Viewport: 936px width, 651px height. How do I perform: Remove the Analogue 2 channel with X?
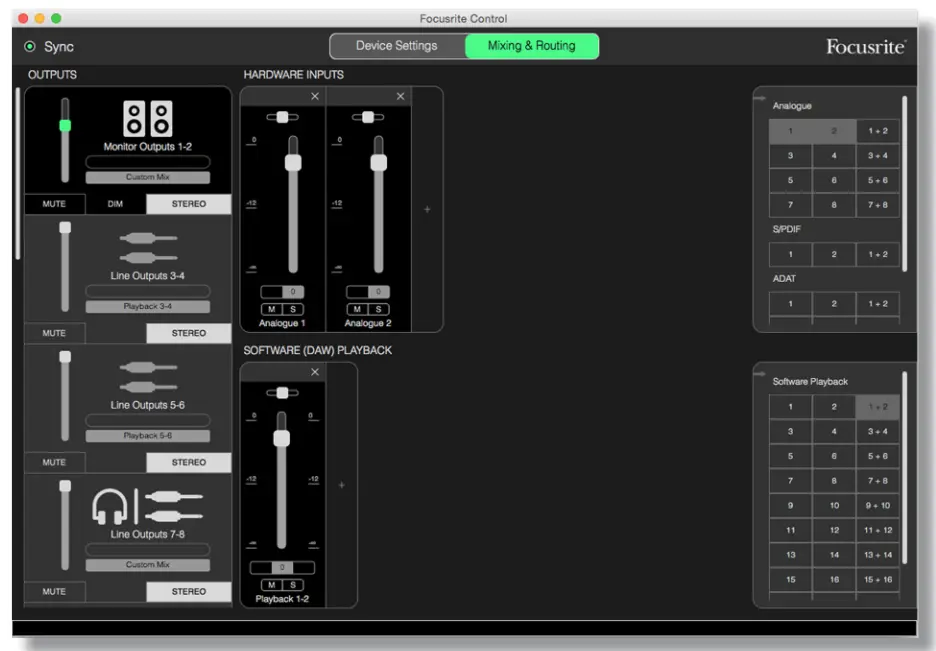coord(400,96)
